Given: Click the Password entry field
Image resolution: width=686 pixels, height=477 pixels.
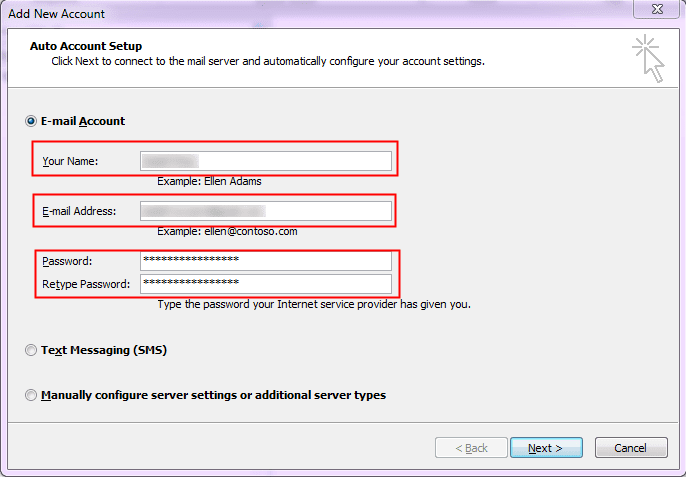Looking at the screenshot, I should (266, 261).
